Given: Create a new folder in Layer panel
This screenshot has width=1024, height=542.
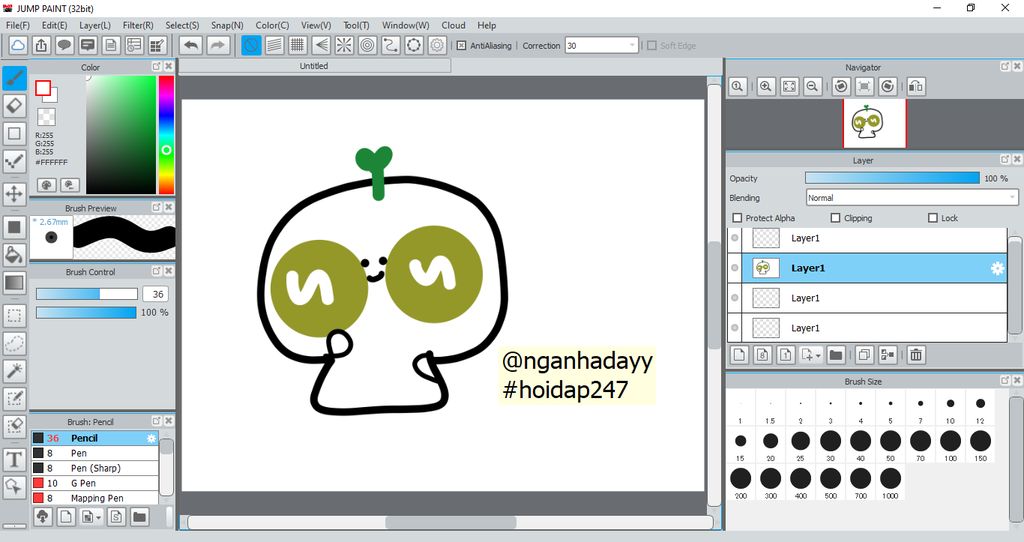Looking at the screenshot, I should (x=835, y=355).
